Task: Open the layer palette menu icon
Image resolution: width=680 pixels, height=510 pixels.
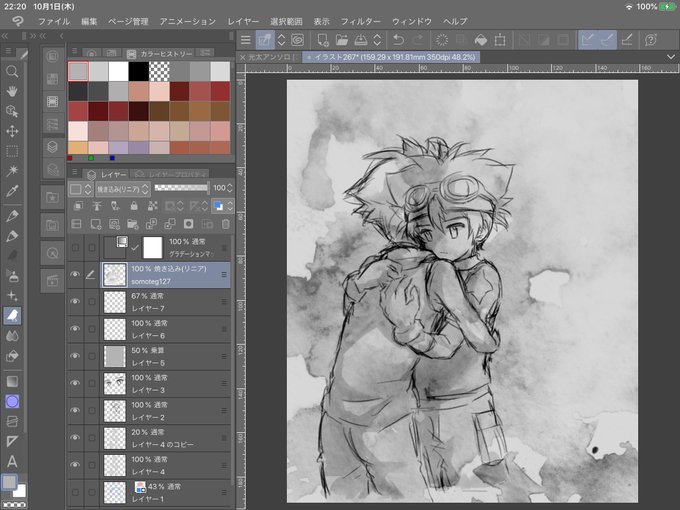Action: [74, 173]
